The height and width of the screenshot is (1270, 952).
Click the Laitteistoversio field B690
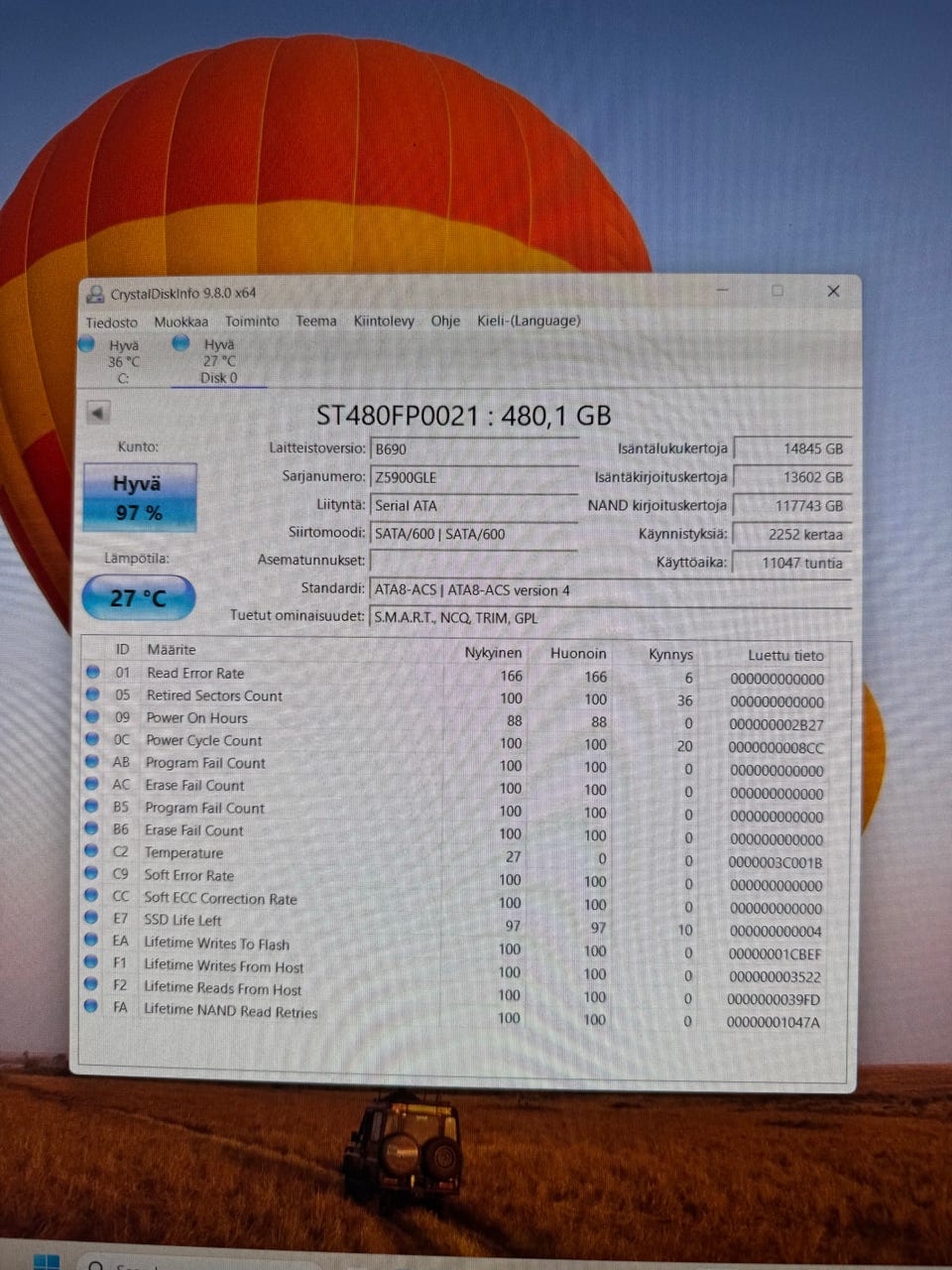[x=473, y=448]
